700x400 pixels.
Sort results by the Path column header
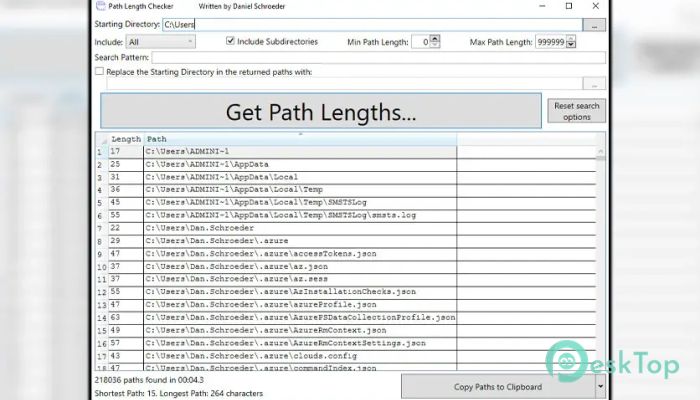click(300, 139)
